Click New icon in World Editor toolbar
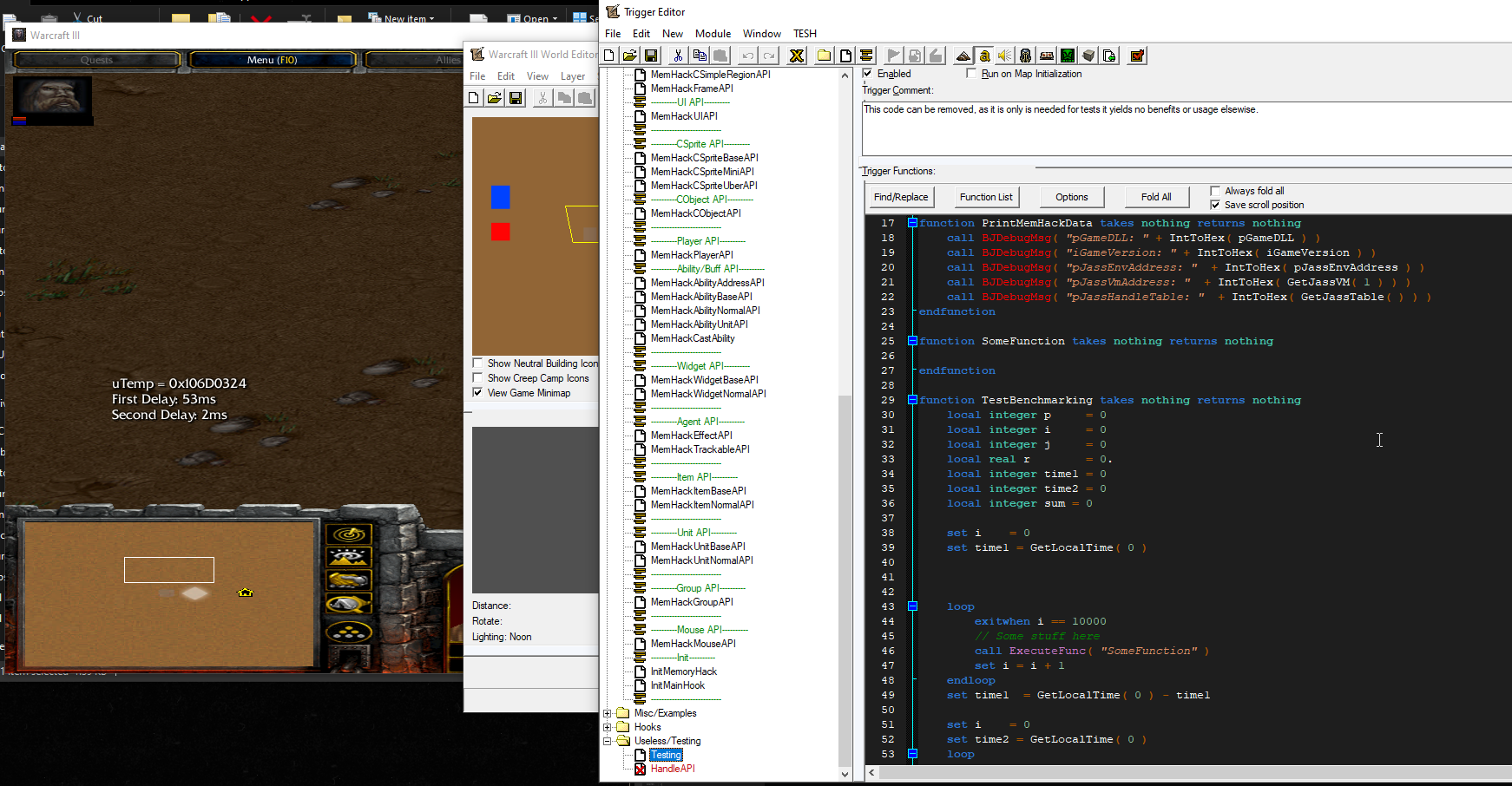This screenshot has height=786, width=1512. (474, 98)
